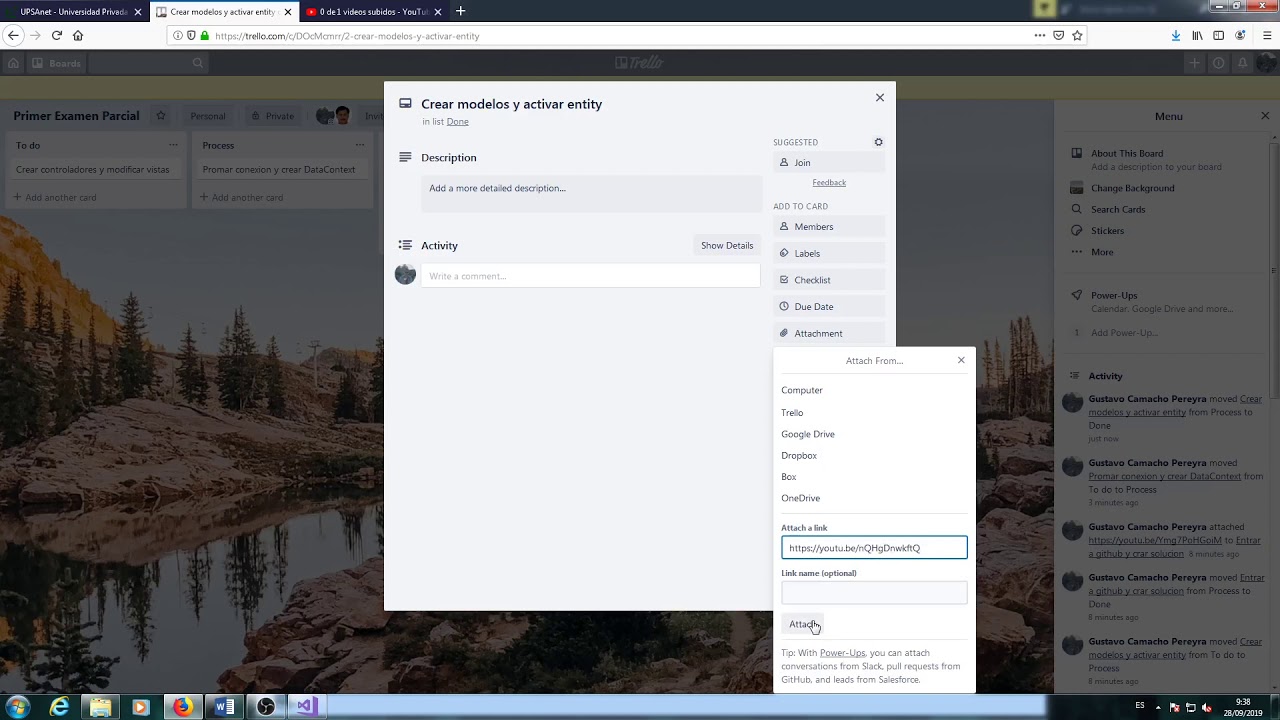Click the create plus icon in header
This screenshot has height=720, width=1280.
(1194, 63)
